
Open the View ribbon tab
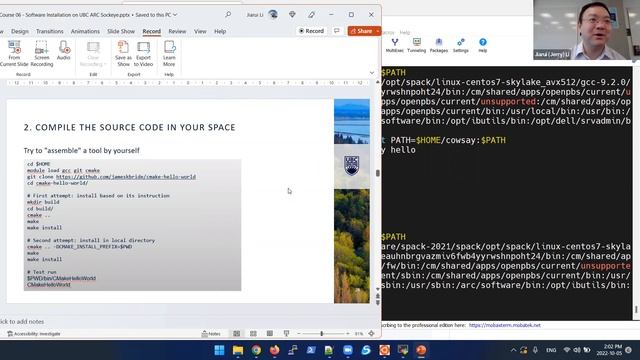click(x=200, y=31)
